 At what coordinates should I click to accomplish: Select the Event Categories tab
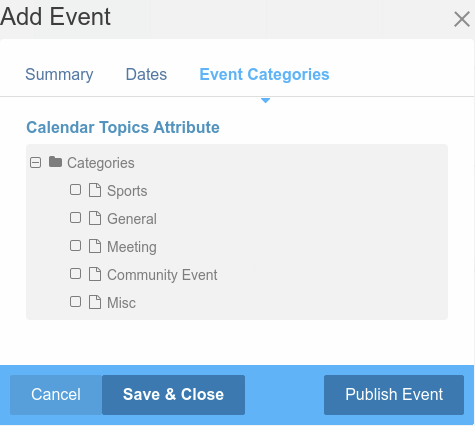264,74
